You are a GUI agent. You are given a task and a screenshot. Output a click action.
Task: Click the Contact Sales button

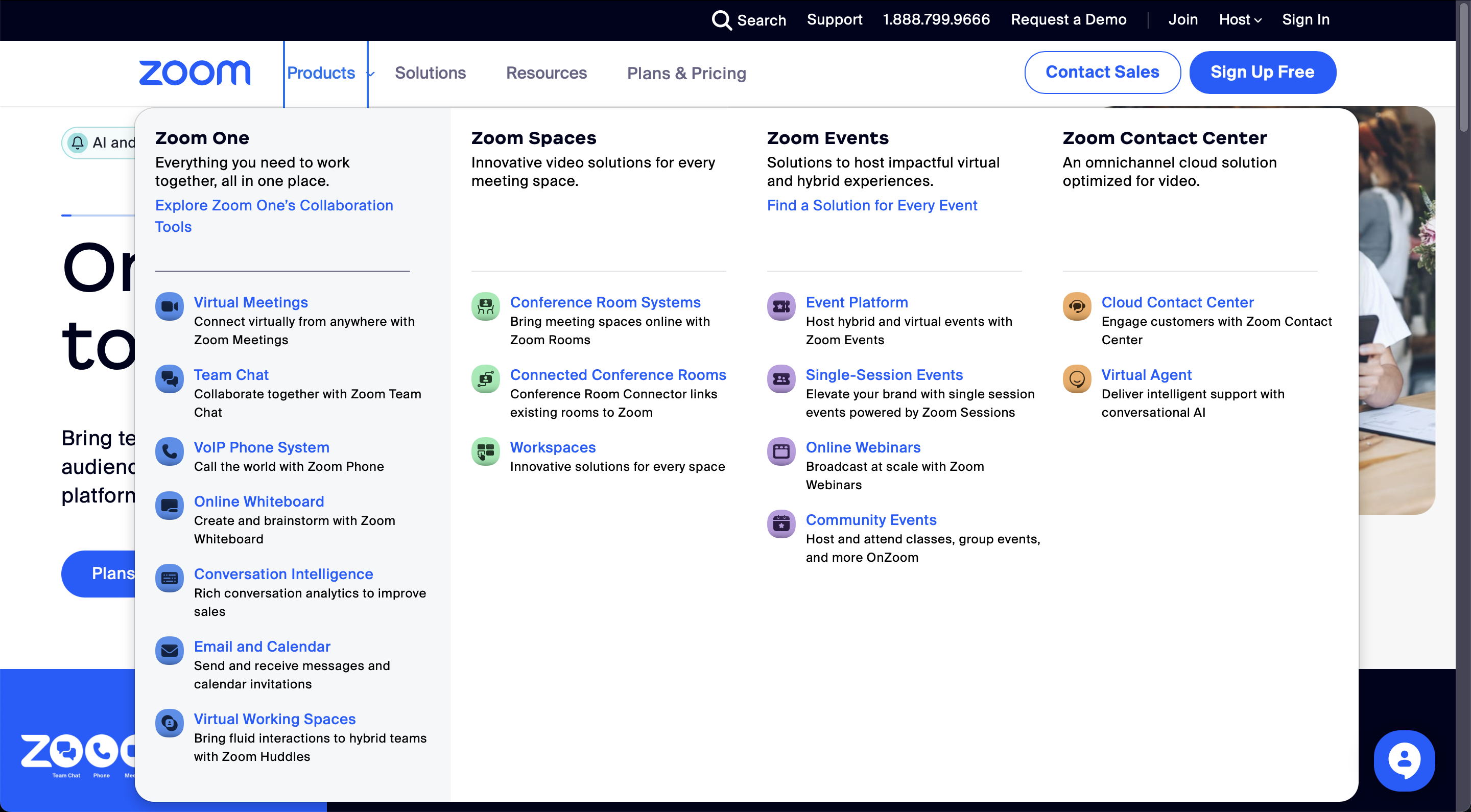(x=1102, y=73)
